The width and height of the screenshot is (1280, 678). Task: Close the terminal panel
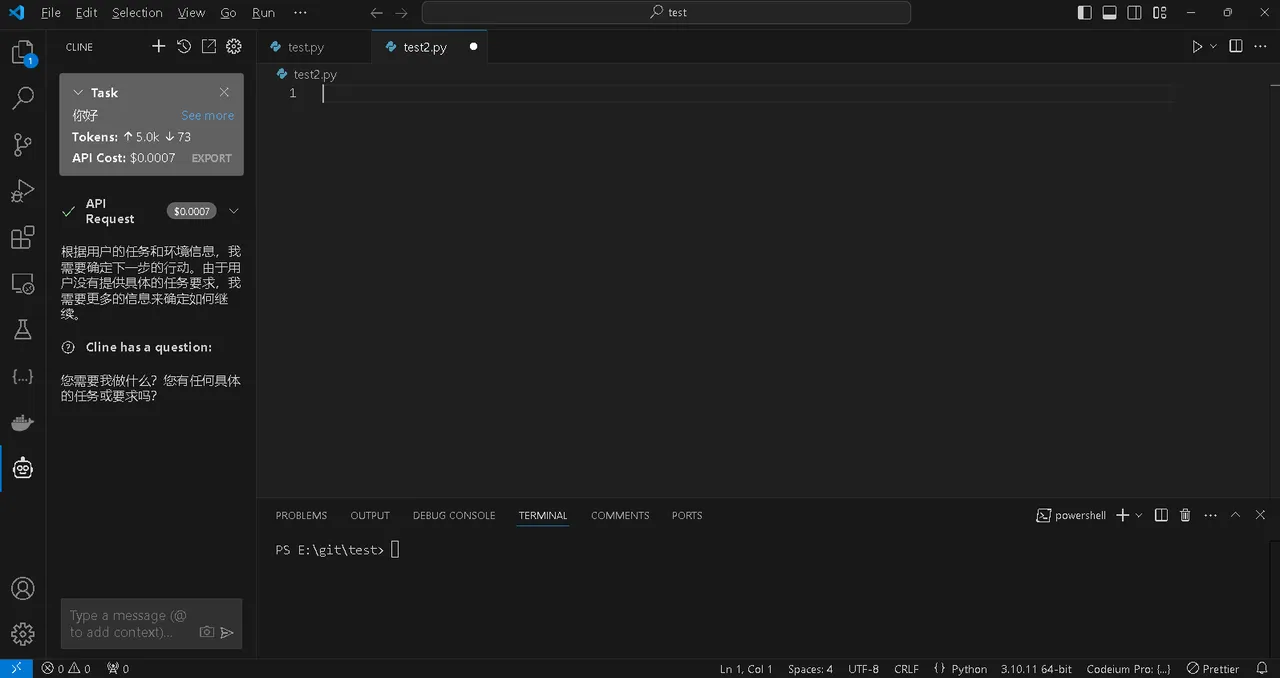point(1259,515)
